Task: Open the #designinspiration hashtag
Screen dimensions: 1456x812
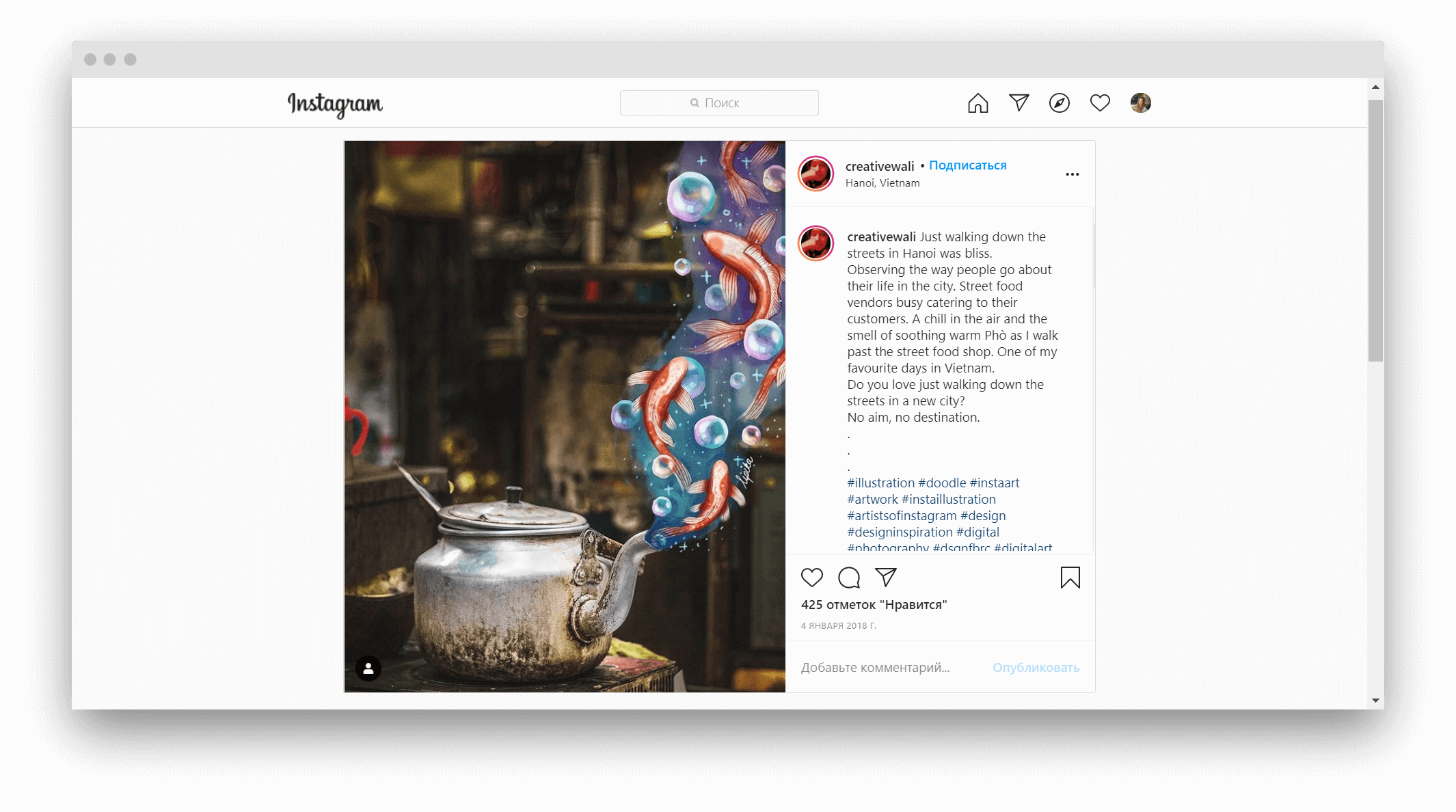Action: point(900,532)
